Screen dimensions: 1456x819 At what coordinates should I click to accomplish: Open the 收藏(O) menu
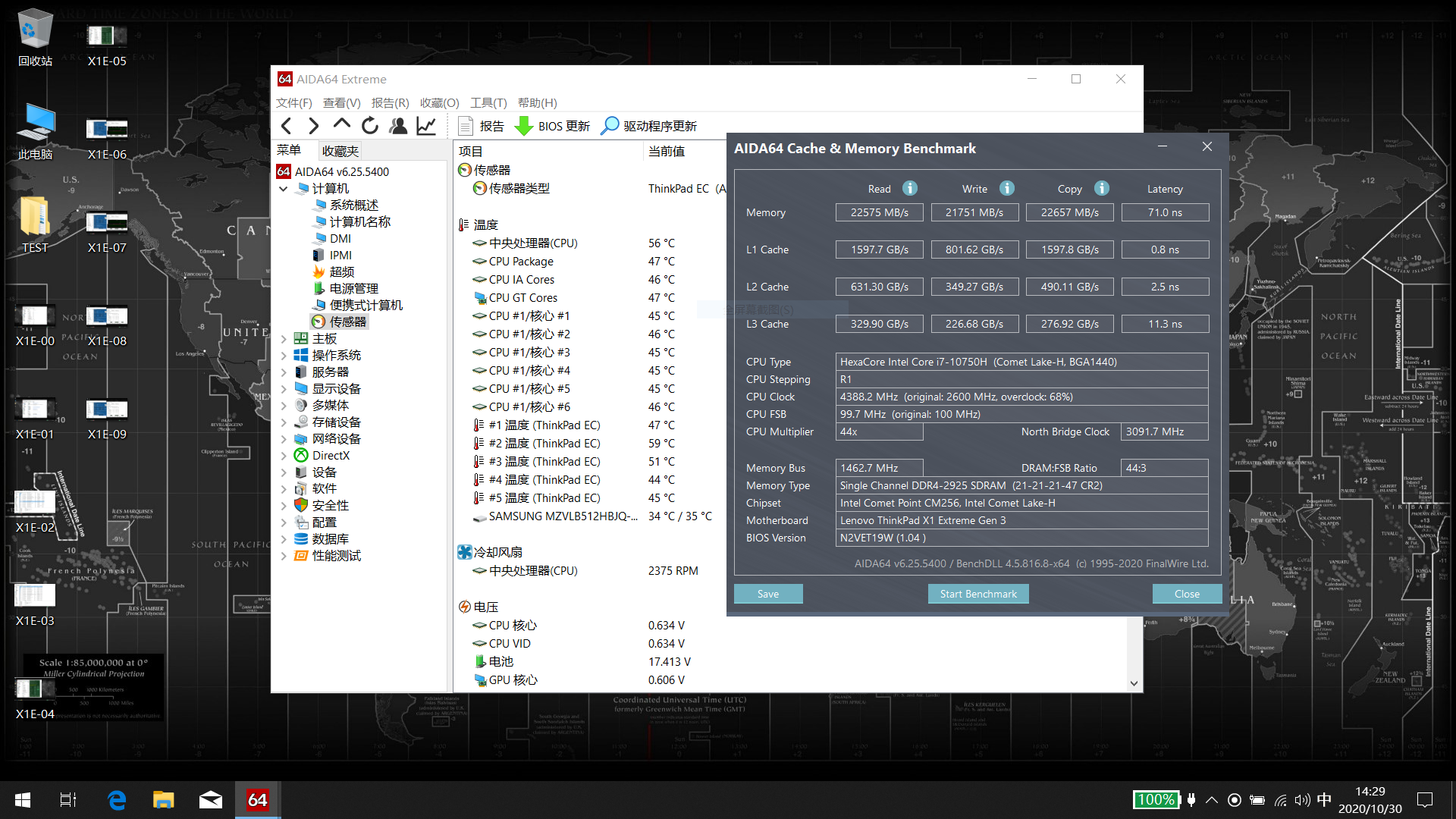click(x=440, y=102)
